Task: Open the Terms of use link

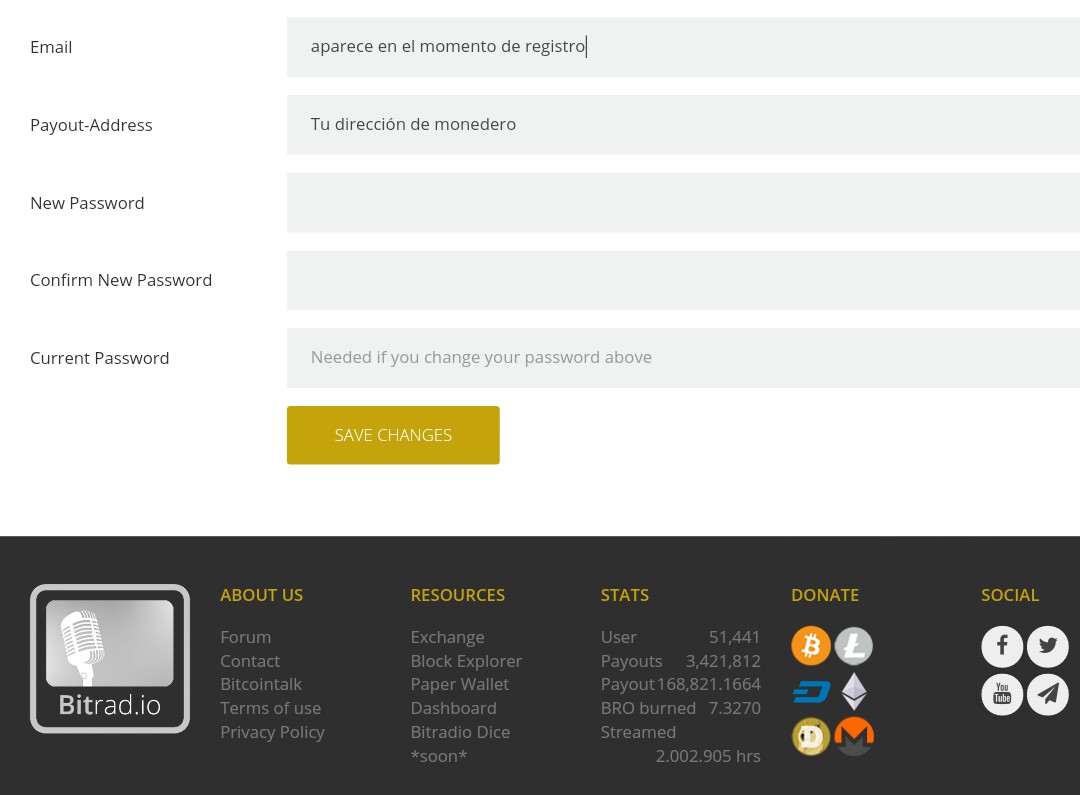Action: [271, 708]
